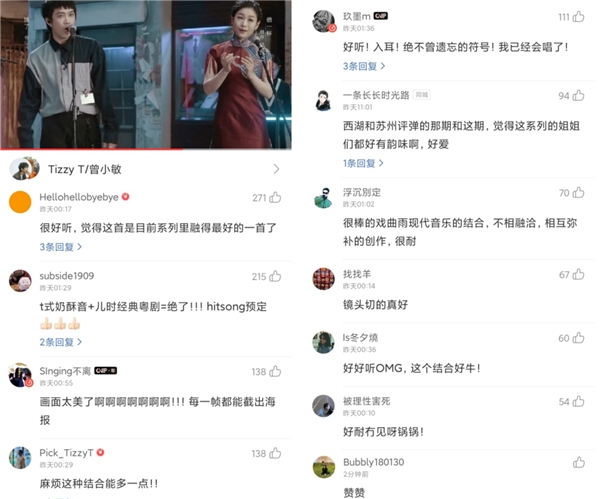600x499 pixels.
Task: Tap thumbs-up on 浮沉别定's comment
Action: click(x=578, y=192)
